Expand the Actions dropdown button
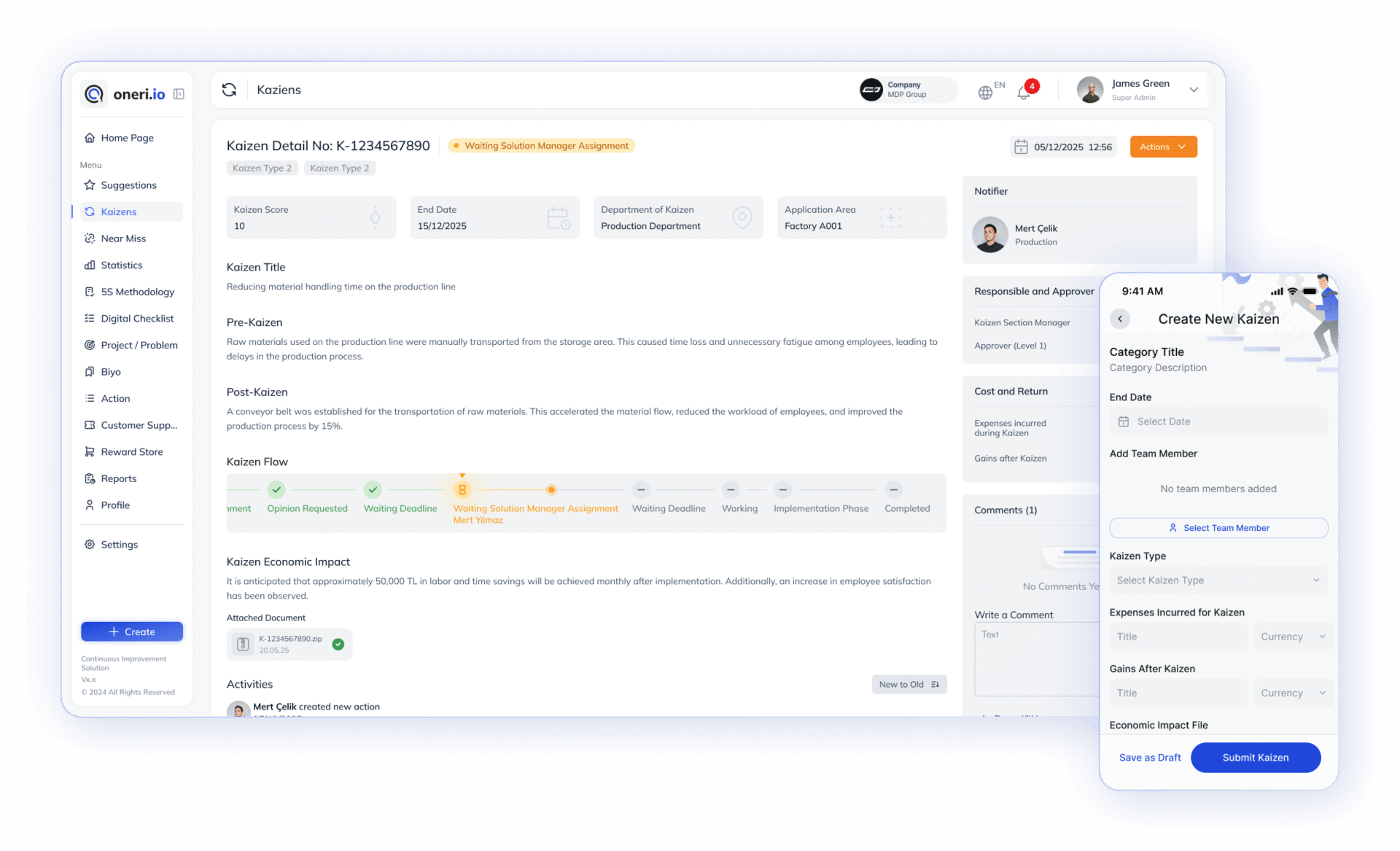The height and width of the screenshot is (851, 1400). click(x=1163, y=147)
